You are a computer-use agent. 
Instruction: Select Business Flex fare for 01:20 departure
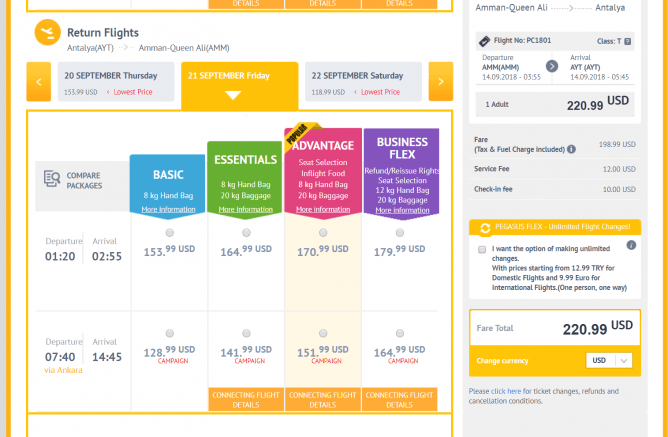[x=401, y=234]
